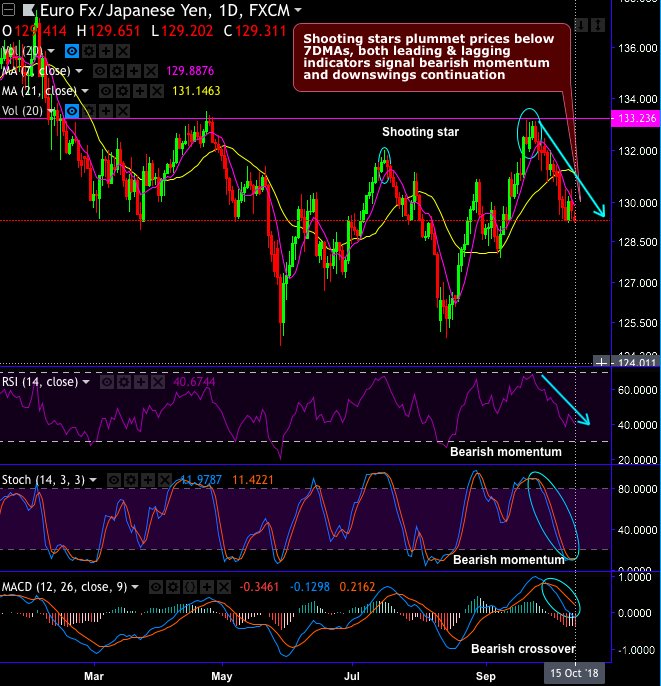Click plus icon beside MA (21, close)

pos(140,91)
